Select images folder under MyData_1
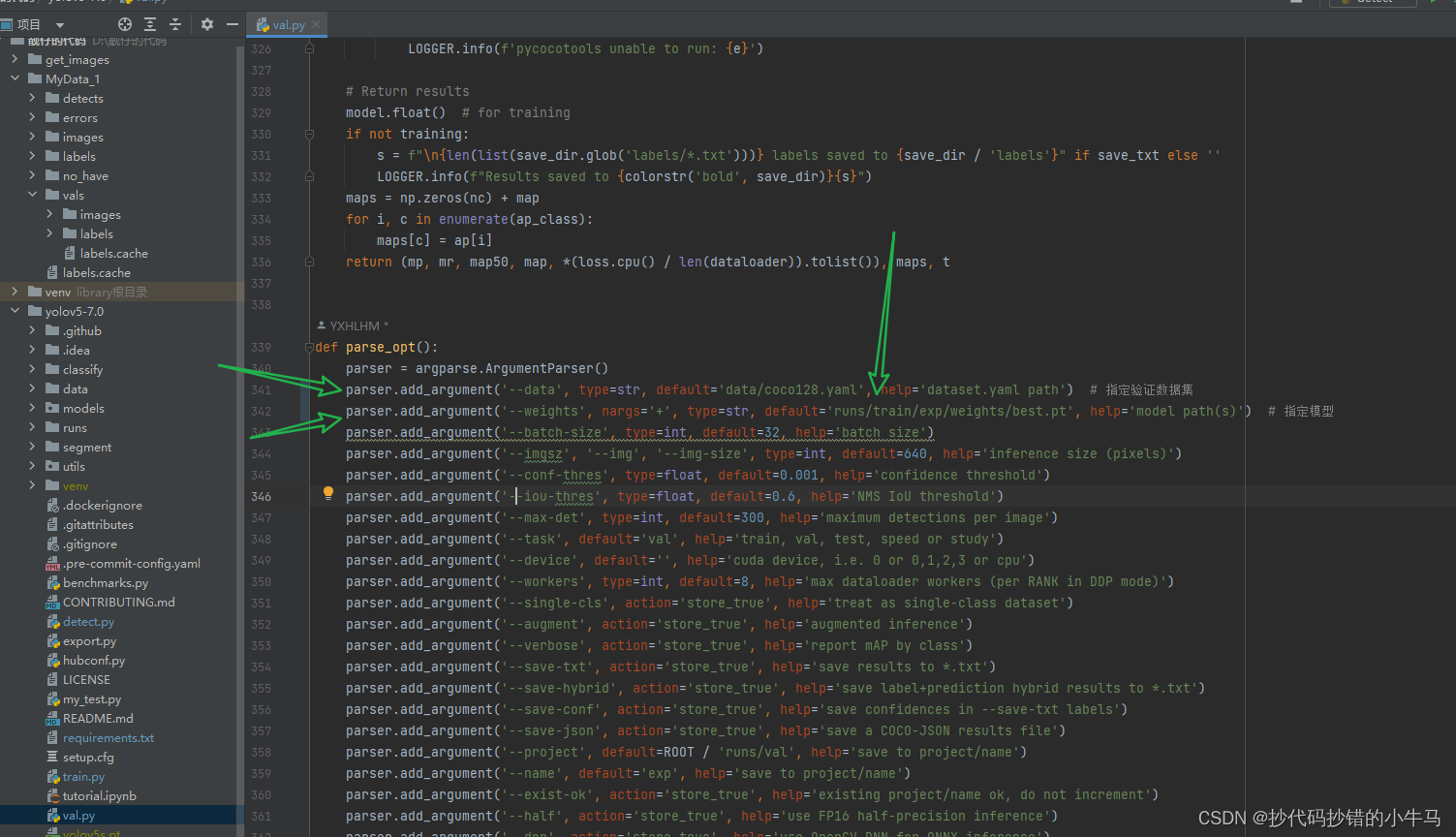This screenshot has width=1456, height=837. pos(75,137)
